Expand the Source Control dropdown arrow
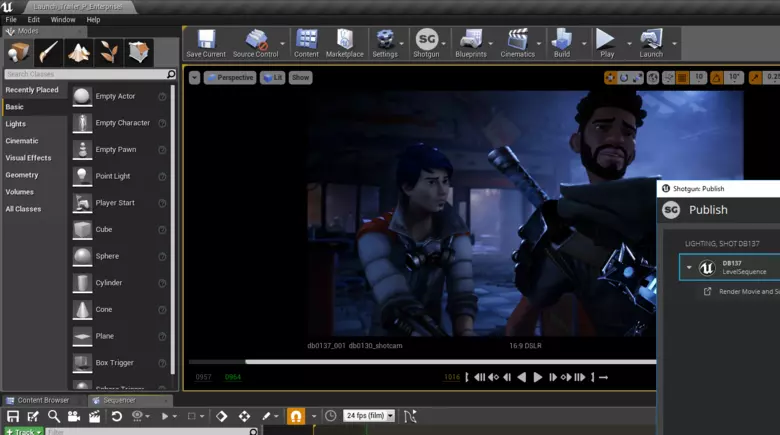The width and height of the screenshot is (780, 435). point(283,44)
